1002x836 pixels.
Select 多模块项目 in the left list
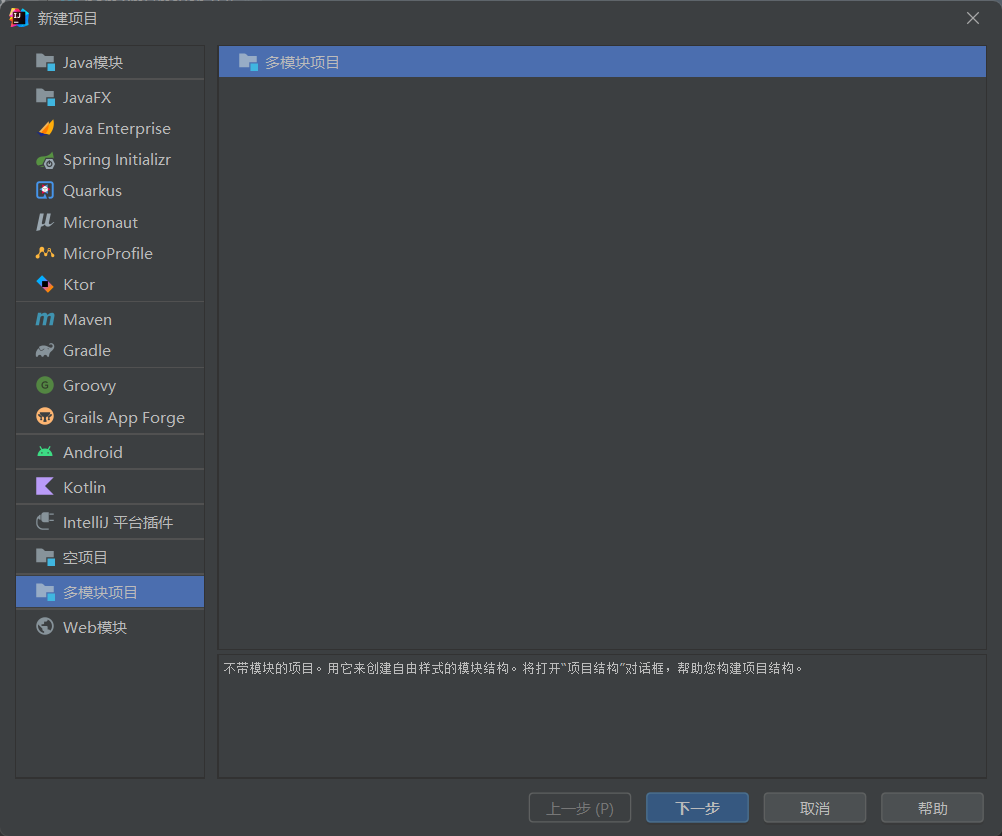pos(110,592)
